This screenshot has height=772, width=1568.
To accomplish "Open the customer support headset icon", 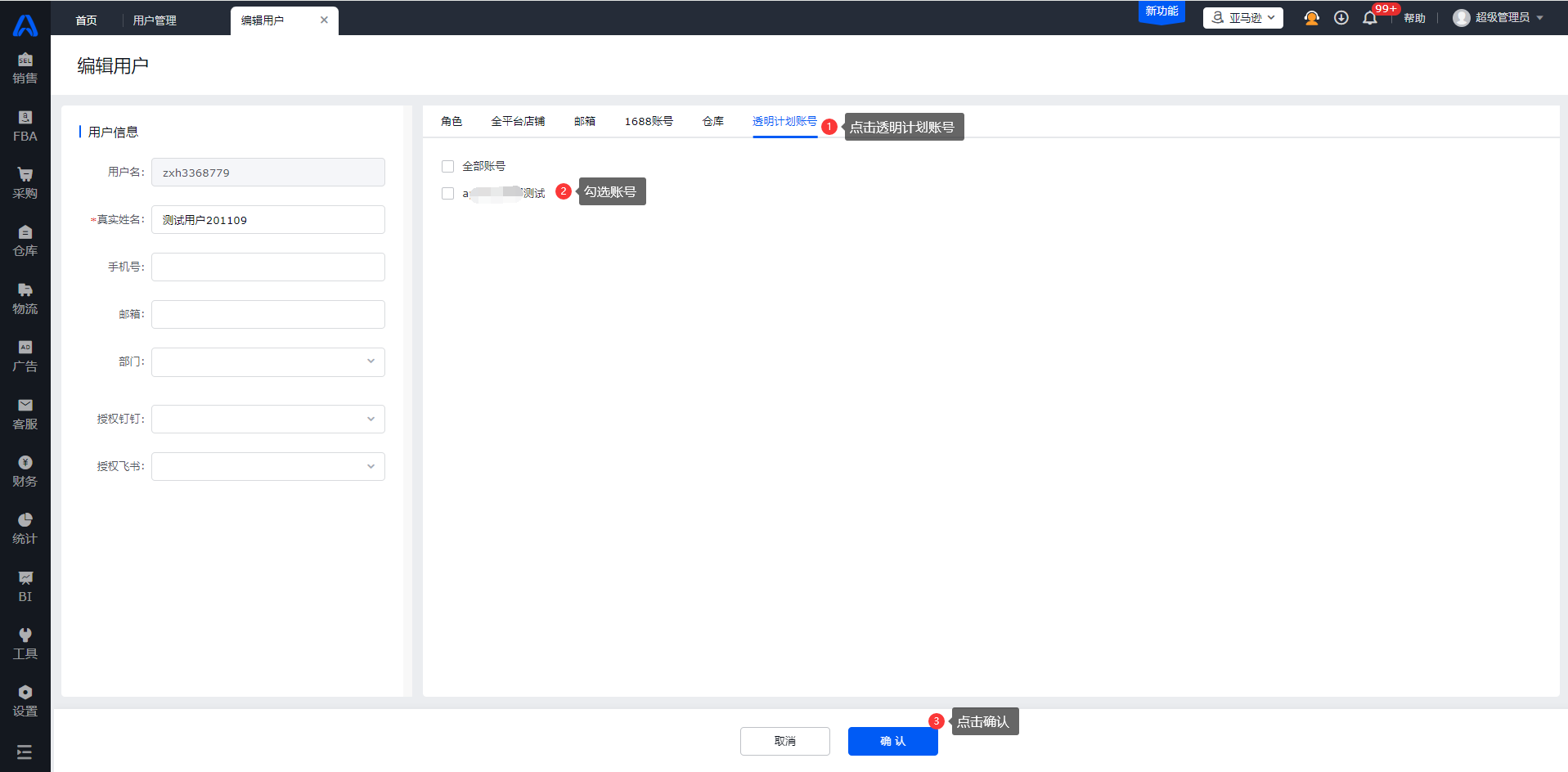I will 1311,18.
